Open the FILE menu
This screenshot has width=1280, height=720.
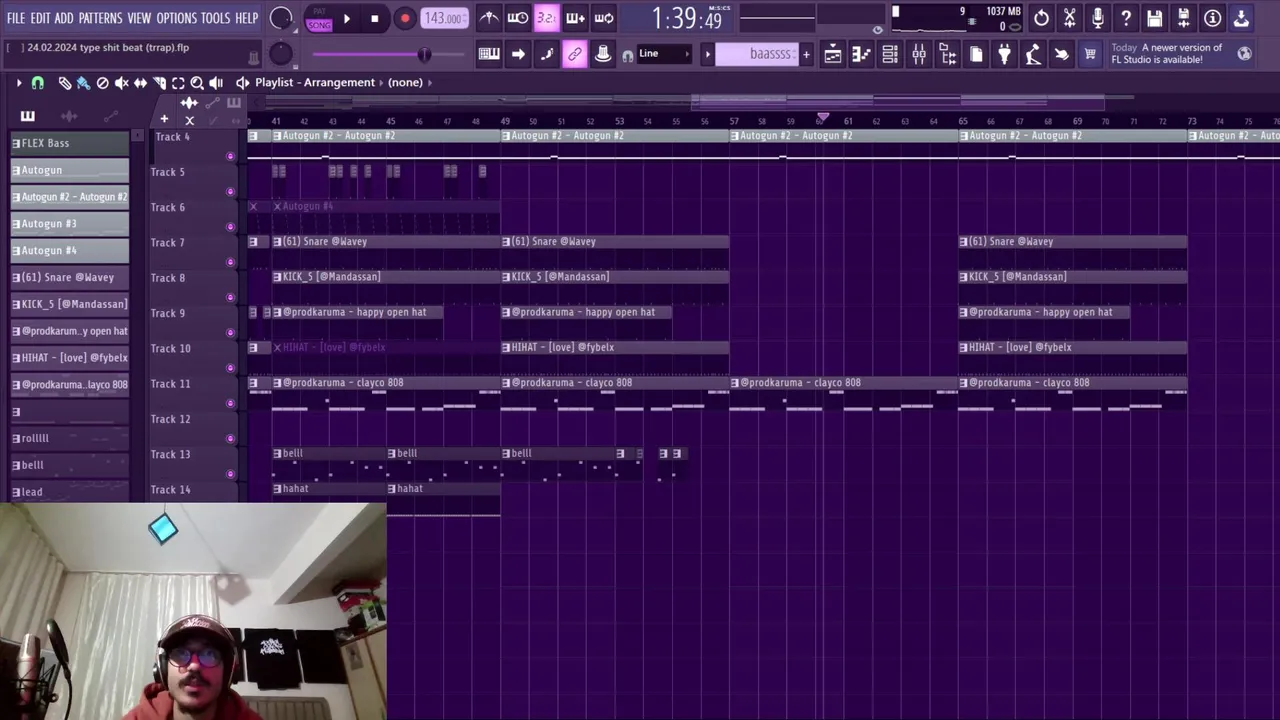pos(16,18)
